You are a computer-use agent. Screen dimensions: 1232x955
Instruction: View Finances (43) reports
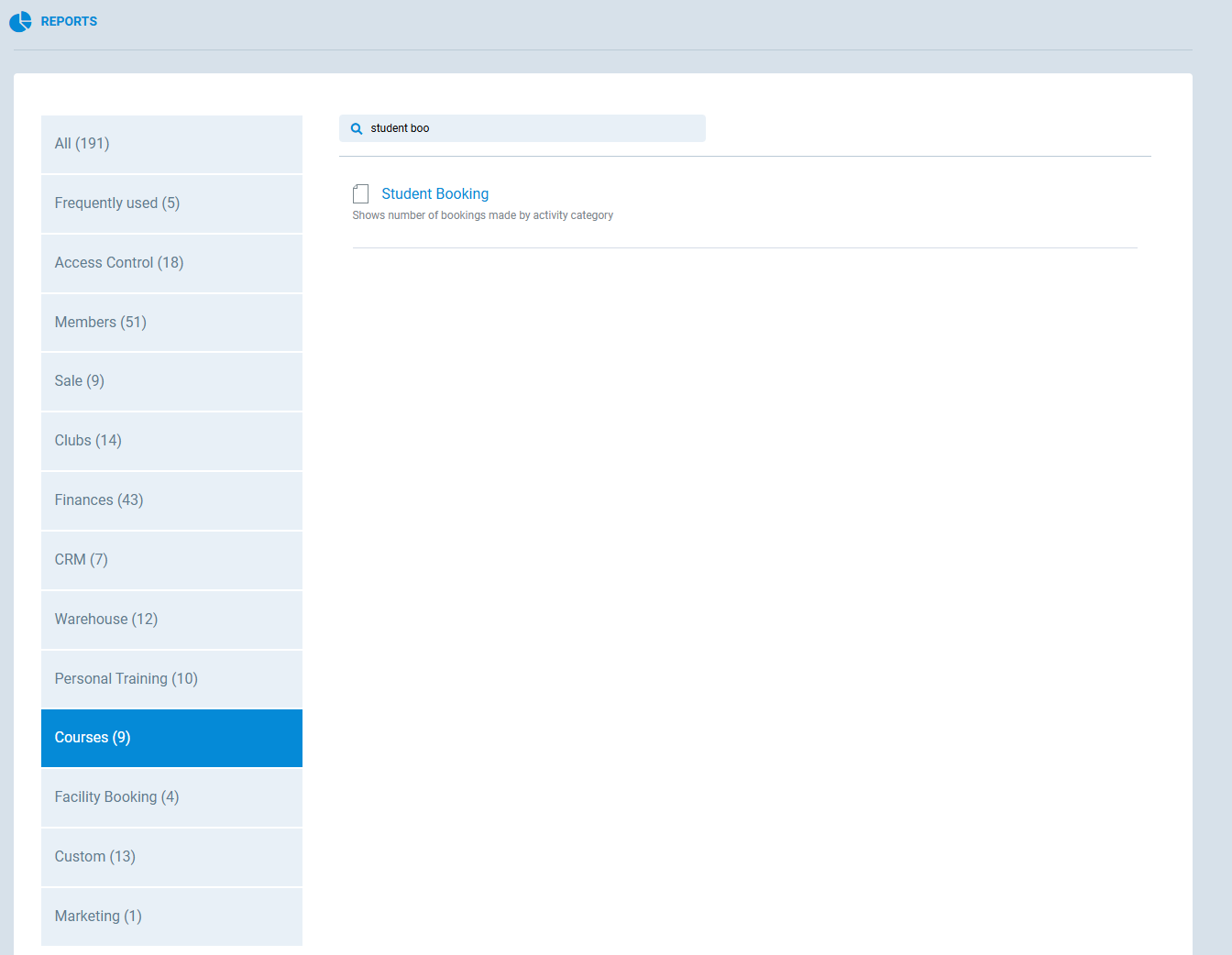click(x=171, y=500)
